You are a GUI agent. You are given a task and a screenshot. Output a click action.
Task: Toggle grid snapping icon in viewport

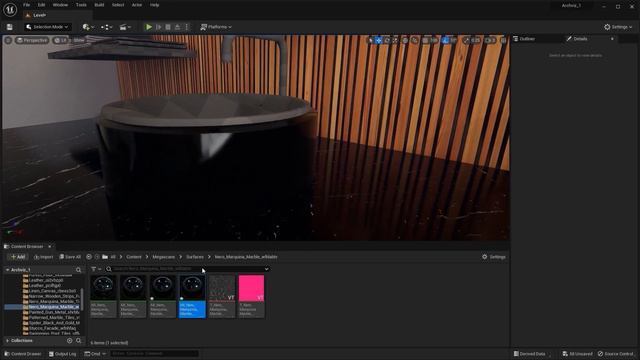pos(425,40)
